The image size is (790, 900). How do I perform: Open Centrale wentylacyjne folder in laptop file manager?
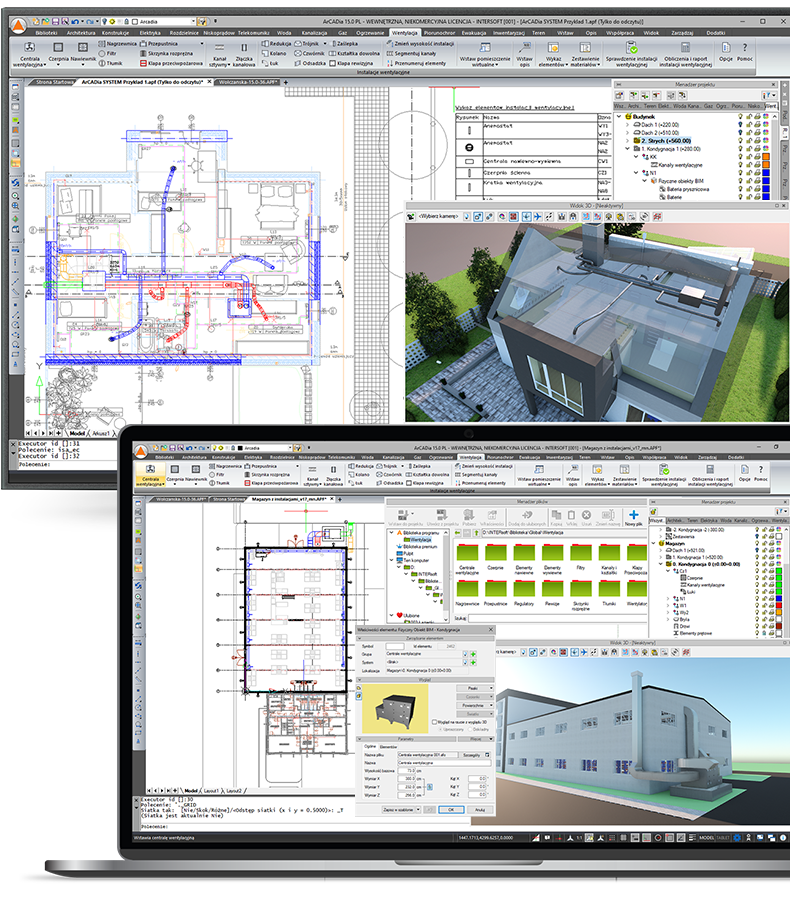click(x=467, y=558)
